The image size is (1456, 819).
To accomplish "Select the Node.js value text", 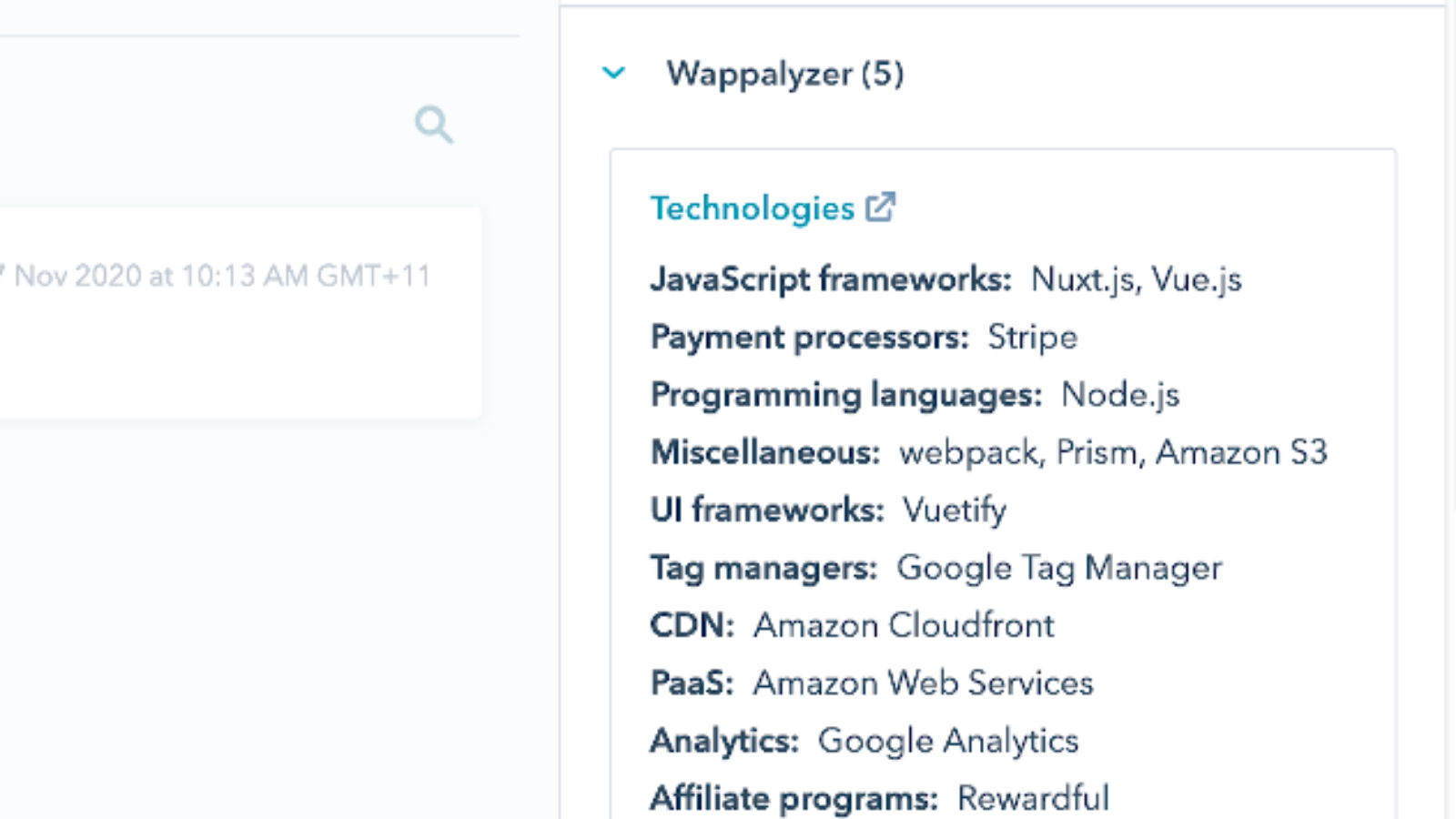I will tap(1119, 395).
